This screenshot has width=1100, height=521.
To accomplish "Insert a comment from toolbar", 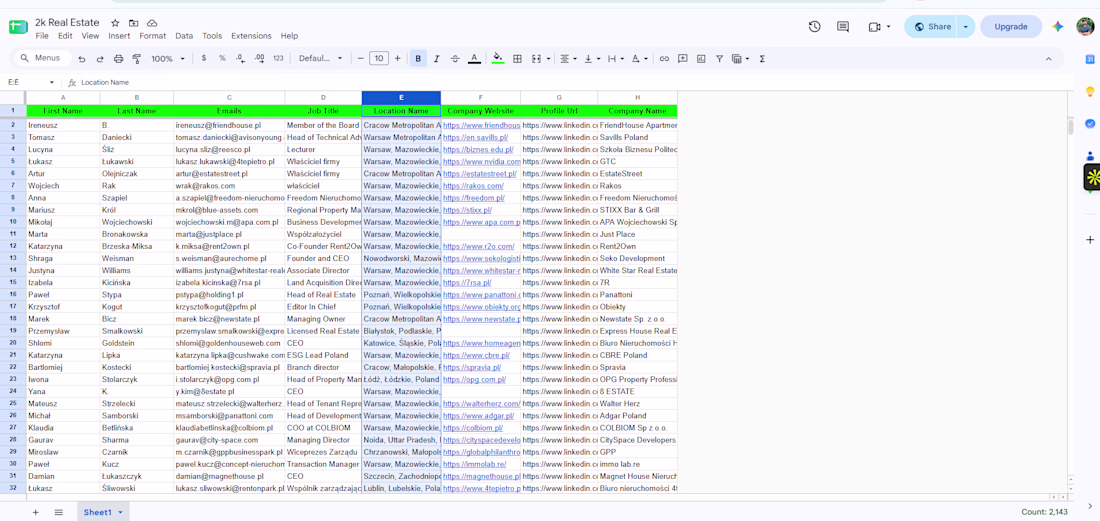I will [x=683, y=59].
